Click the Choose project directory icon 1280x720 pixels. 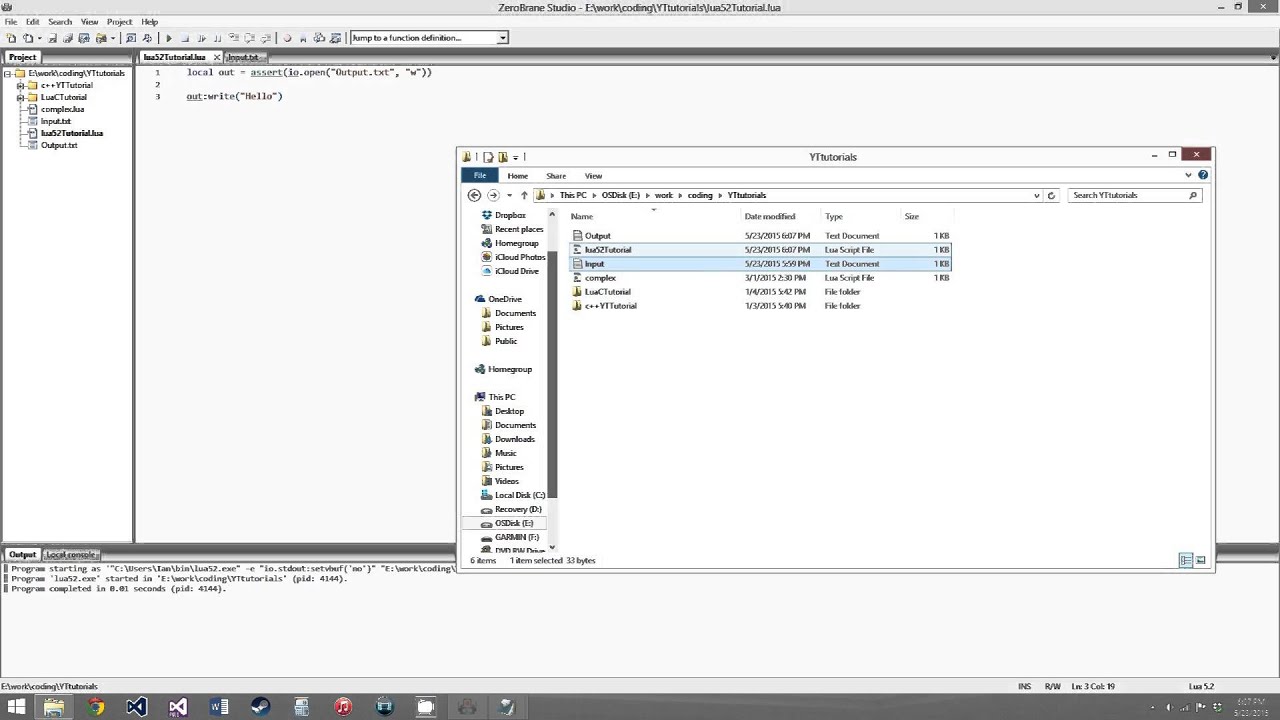click(100, 38)
